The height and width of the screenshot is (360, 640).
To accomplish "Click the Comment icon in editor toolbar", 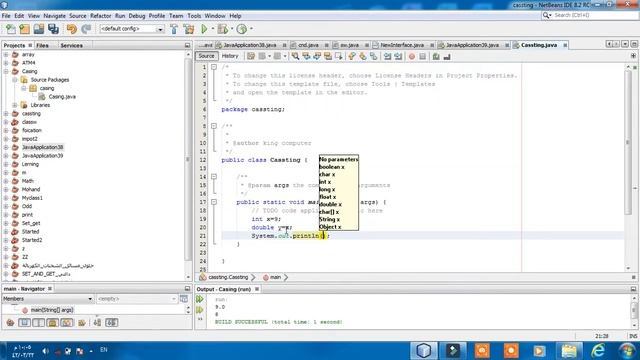I will [436, 56].
